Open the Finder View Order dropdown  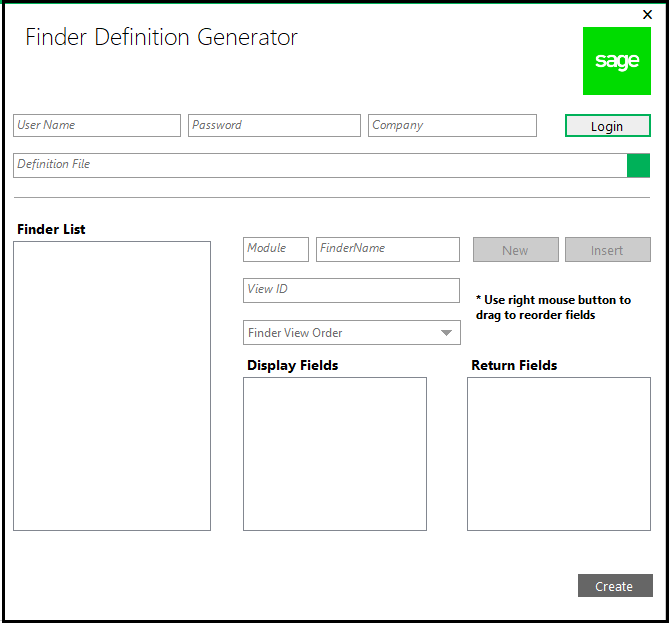click(352, 332)
